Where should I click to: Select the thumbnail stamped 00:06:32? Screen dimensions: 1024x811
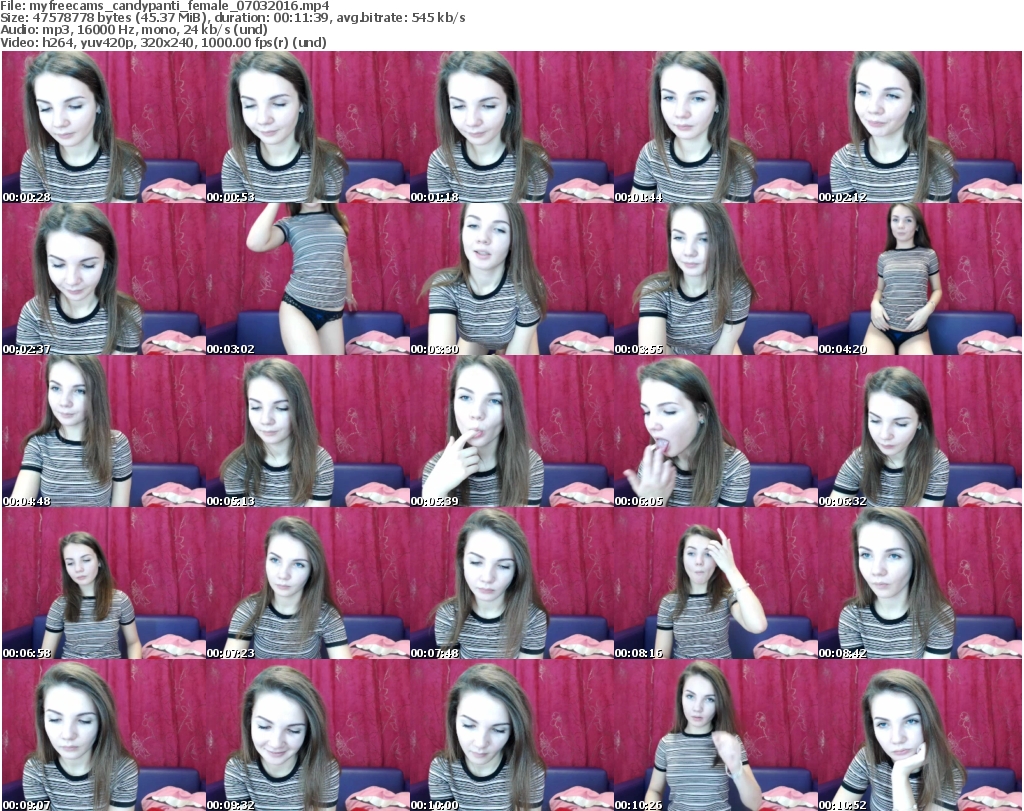click(x=919, y=432)
